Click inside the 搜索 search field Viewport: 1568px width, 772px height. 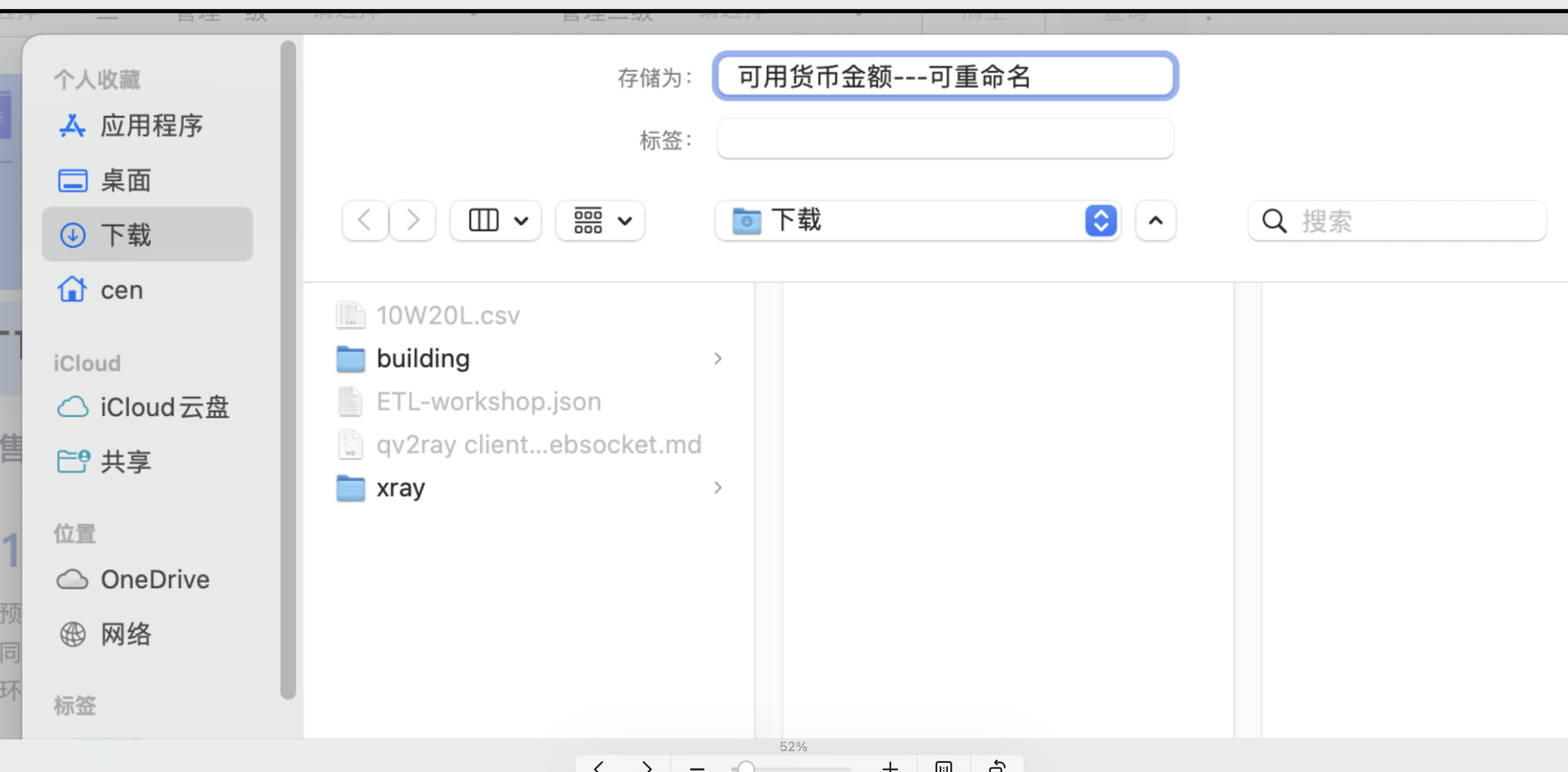click(1396, 221)
